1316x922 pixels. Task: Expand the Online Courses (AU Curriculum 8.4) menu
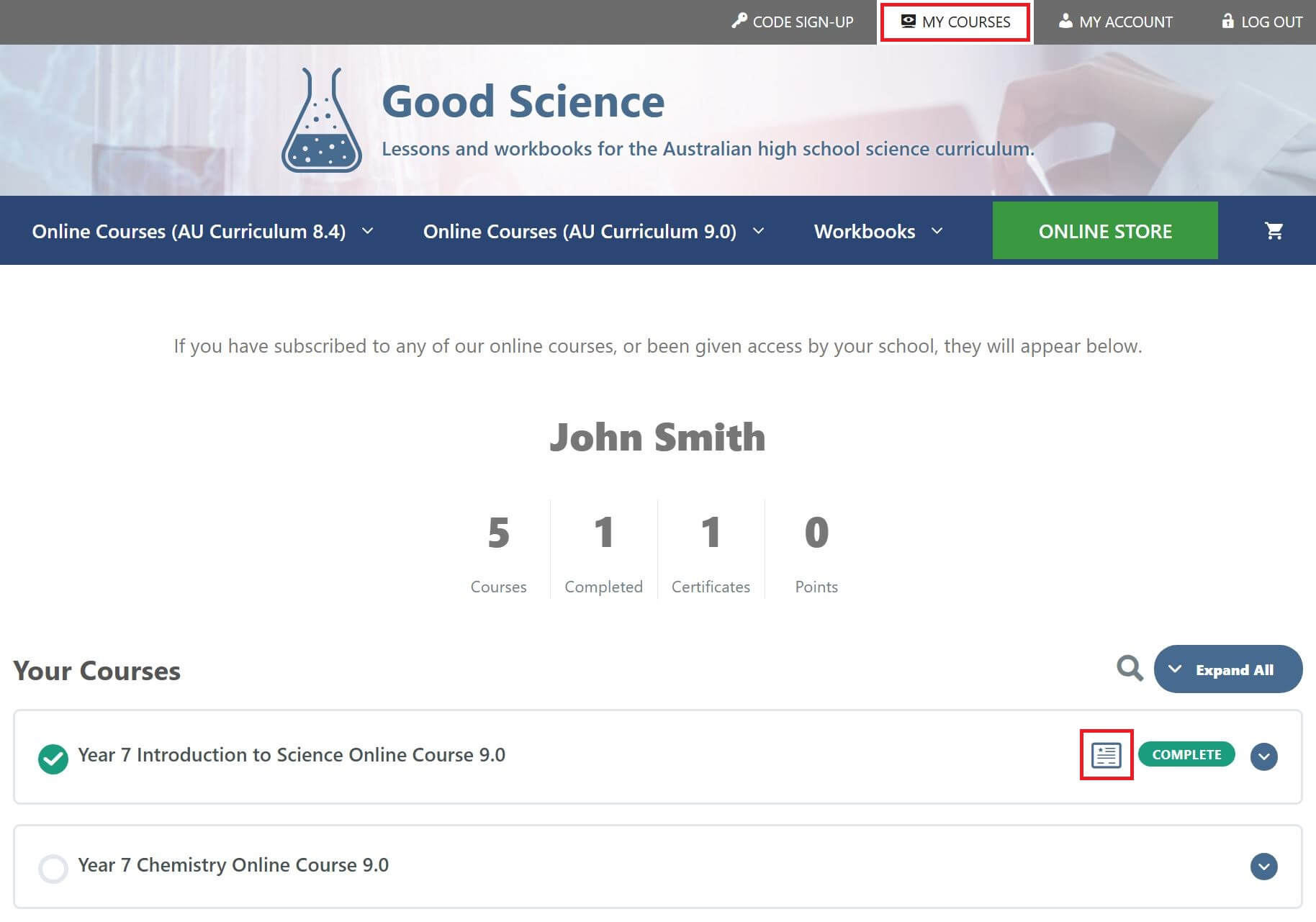pos(202,231)
